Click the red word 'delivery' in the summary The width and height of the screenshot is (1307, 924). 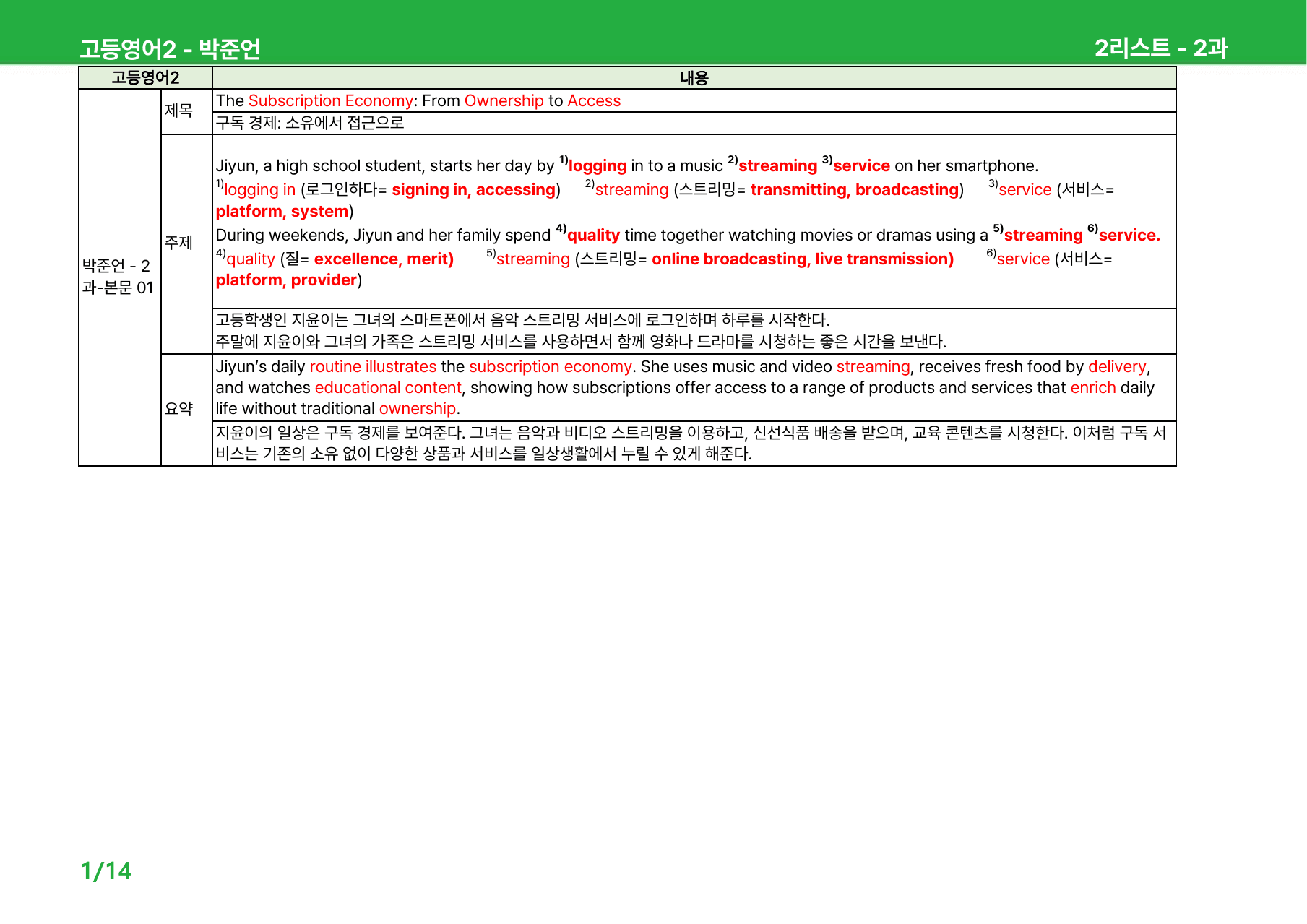(x=1117, y=366)
